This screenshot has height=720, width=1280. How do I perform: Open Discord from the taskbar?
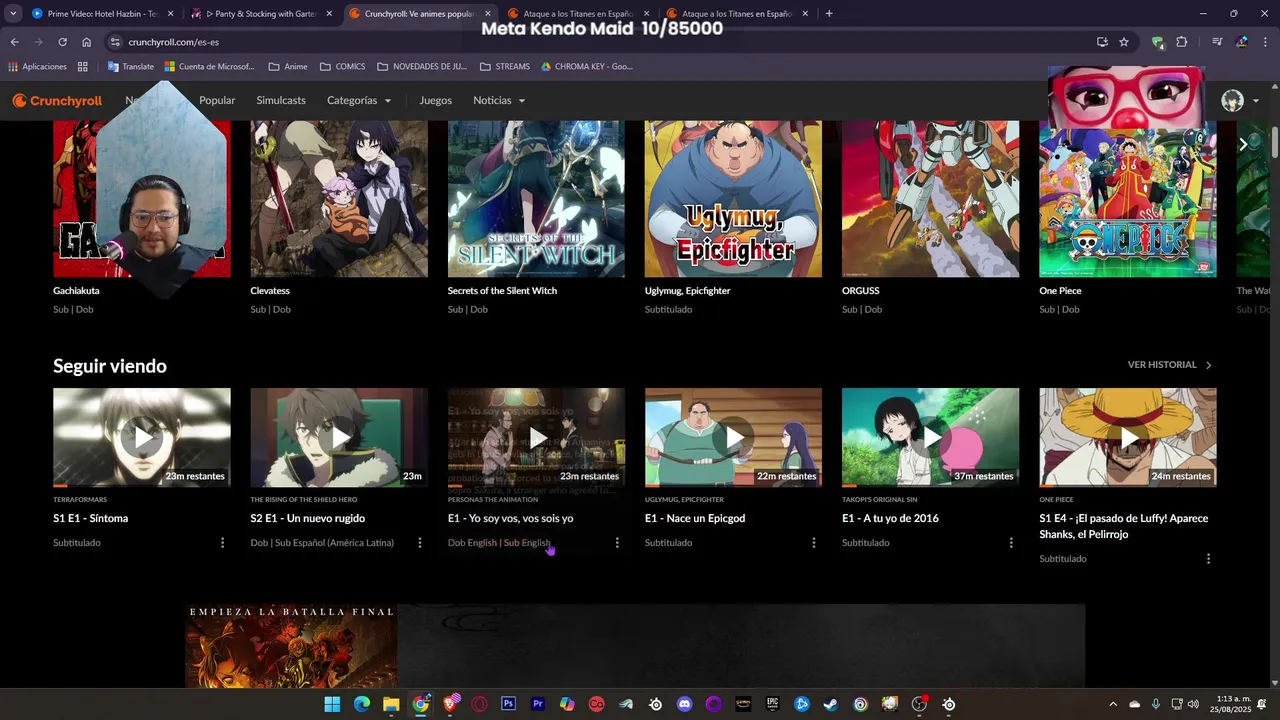click(684, 704)
